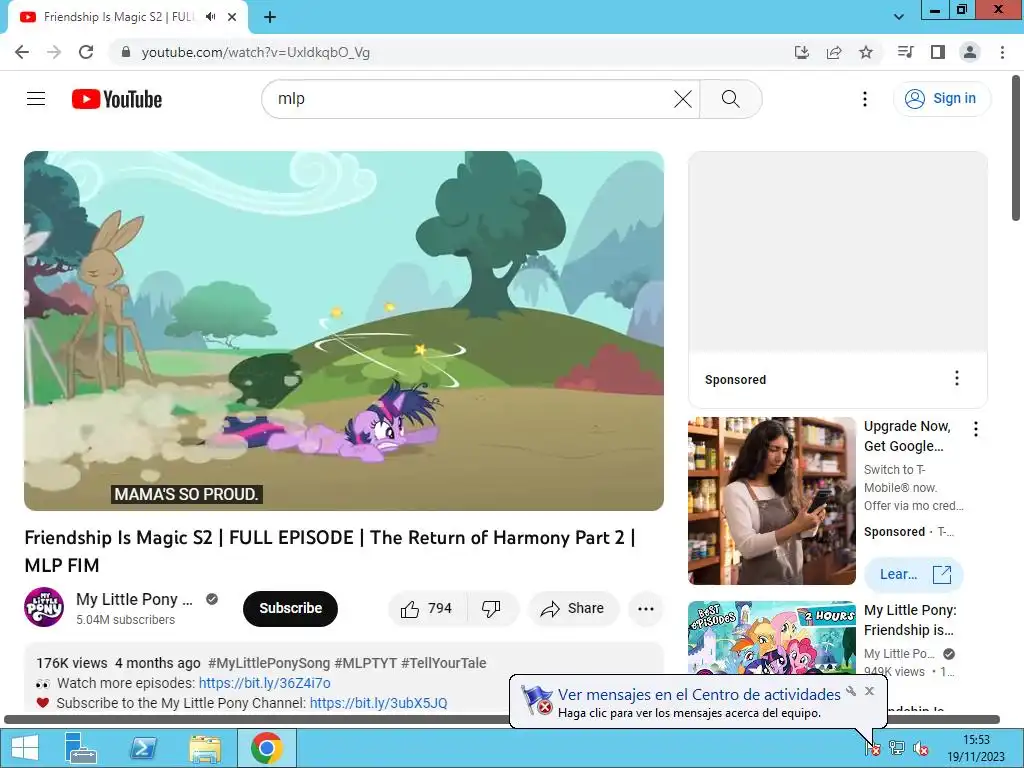Launch PowerShell from the taskbar
The height and width of the screenshot is (768, 1024).
click(143, 748)
